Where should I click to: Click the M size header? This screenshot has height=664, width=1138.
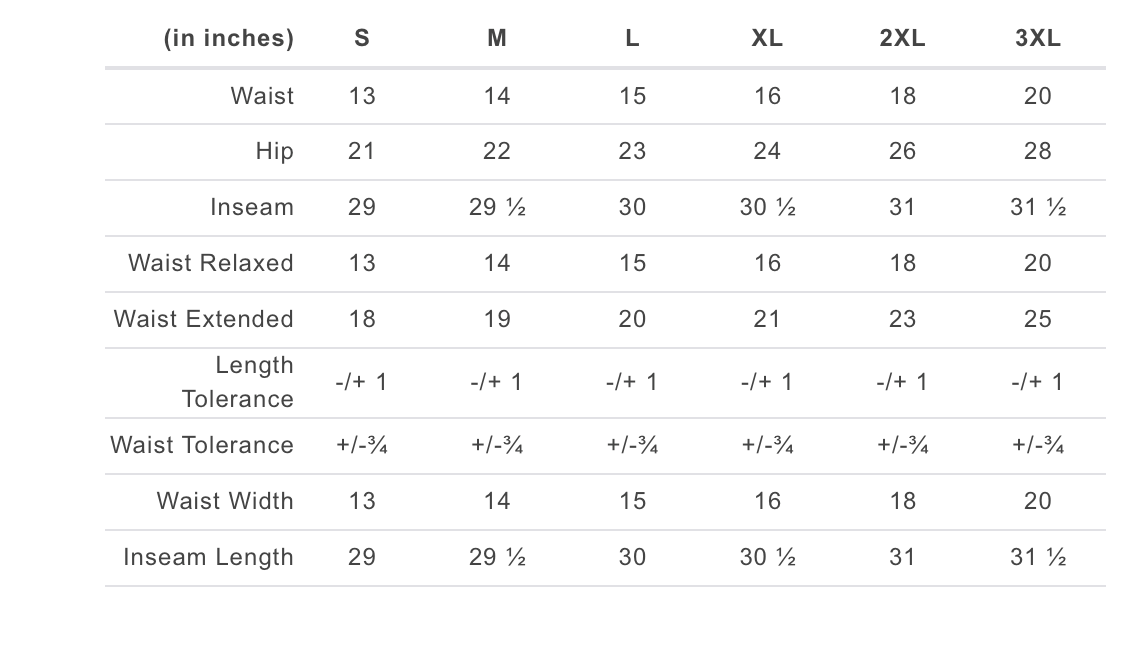pyautogui.click(x=496, y=38)
